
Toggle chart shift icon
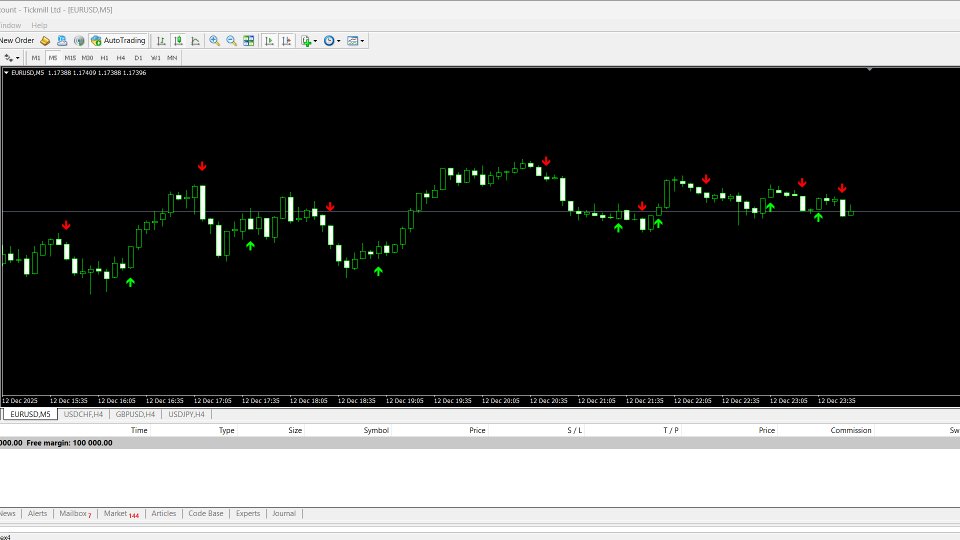pyautogui.click(x=286, y=40)
